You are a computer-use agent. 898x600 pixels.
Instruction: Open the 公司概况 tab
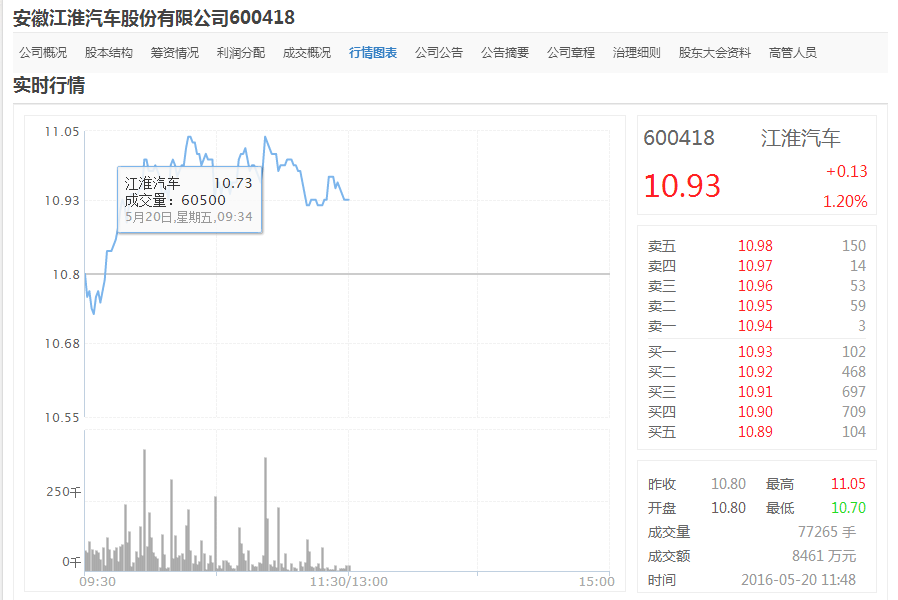pos(43,53)
